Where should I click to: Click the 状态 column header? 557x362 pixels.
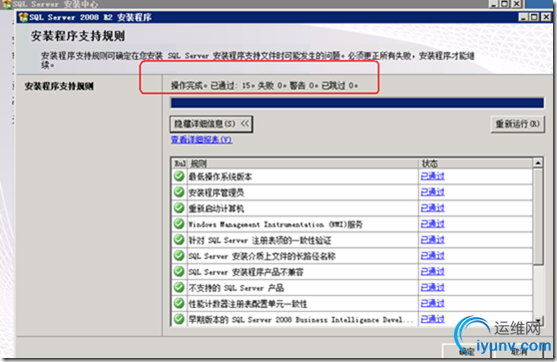[x=475, y=163]
